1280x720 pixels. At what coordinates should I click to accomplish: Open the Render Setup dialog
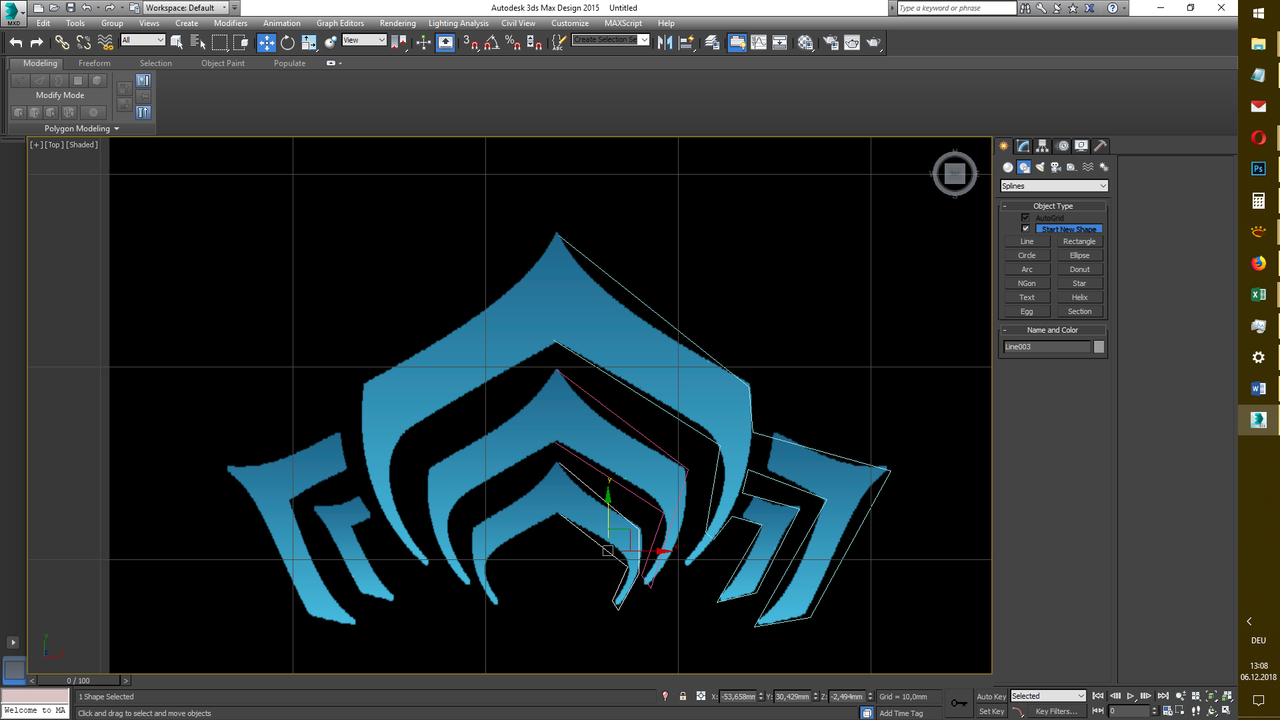(x=831, y=42)
